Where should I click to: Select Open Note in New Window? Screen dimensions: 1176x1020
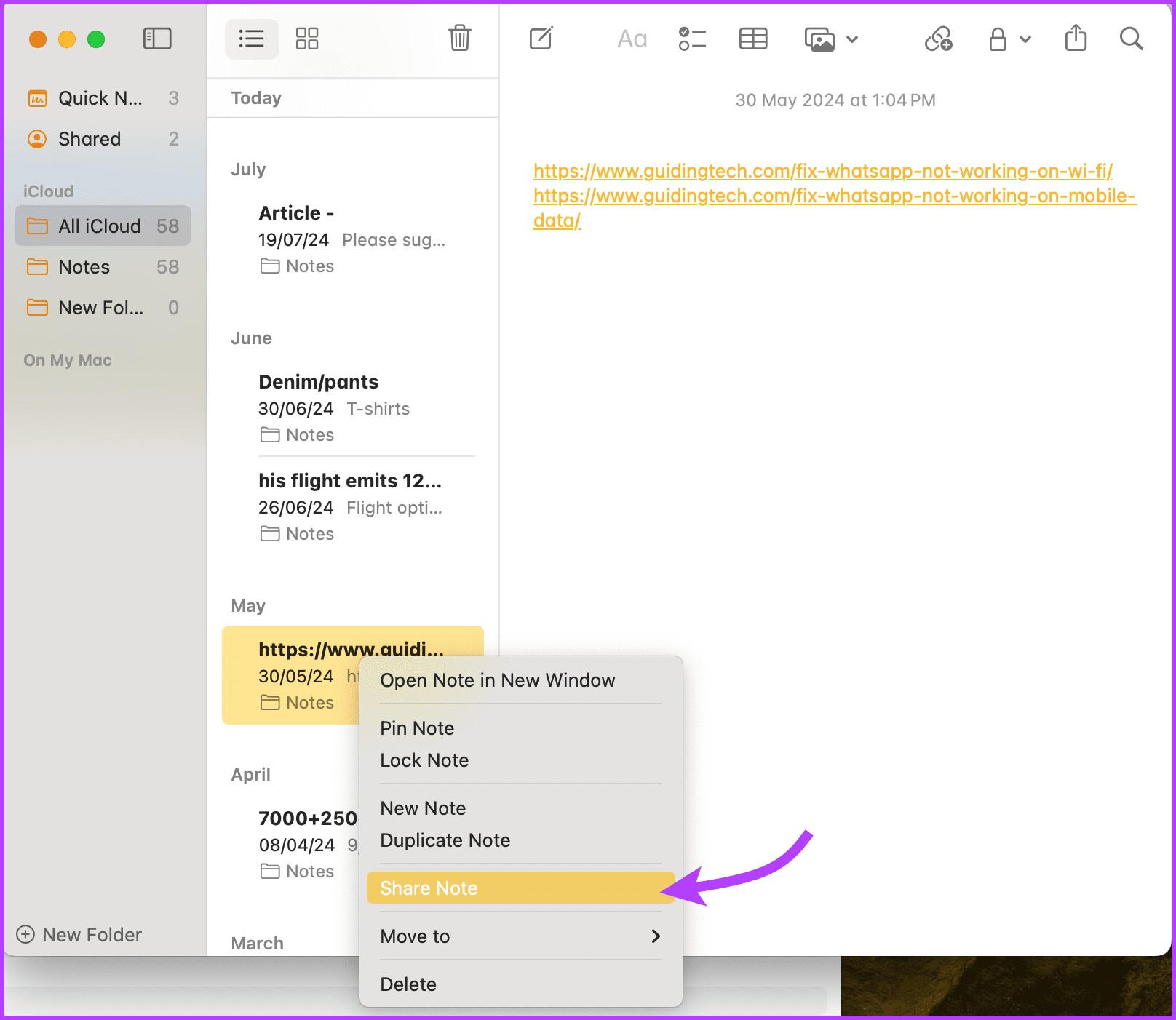point(498,680)
